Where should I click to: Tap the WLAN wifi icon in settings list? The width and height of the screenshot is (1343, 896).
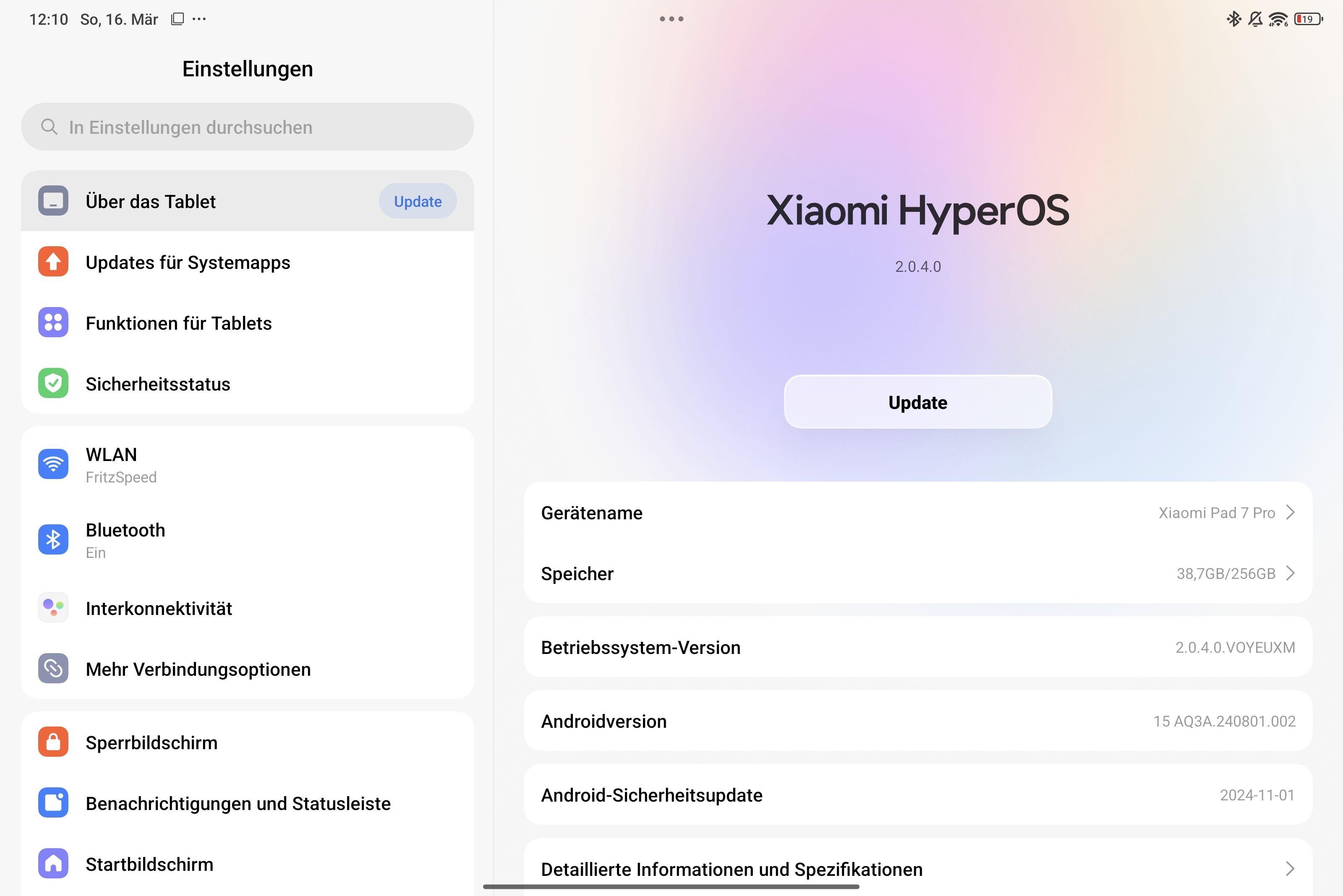point(53,464)
